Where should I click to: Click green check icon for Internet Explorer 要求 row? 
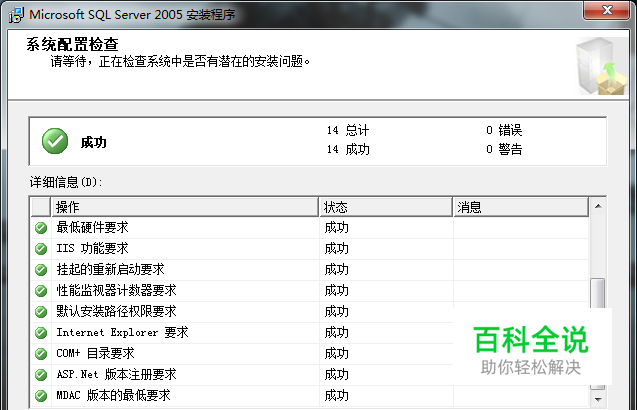point(41,333)
